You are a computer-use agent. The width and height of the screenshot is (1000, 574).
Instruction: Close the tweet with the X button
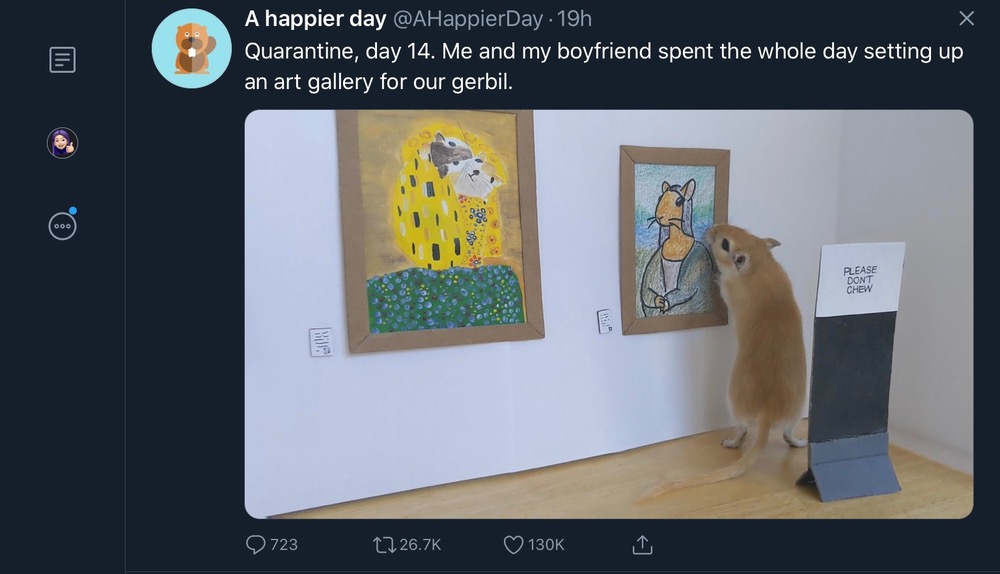[966, 19]
